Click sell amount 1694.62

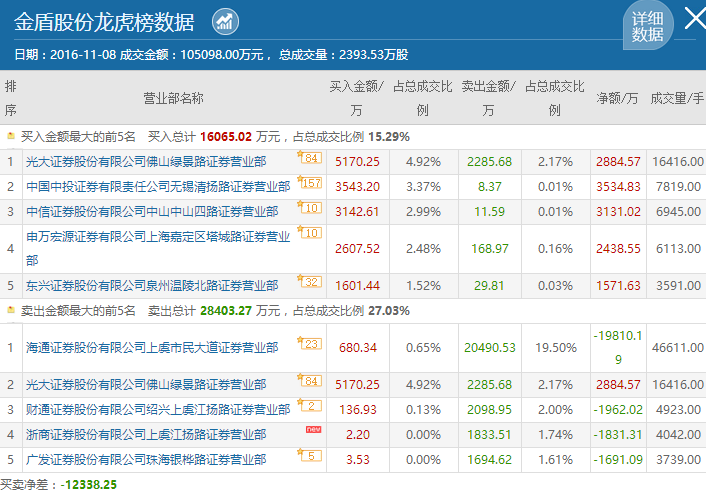click(489, 459)
